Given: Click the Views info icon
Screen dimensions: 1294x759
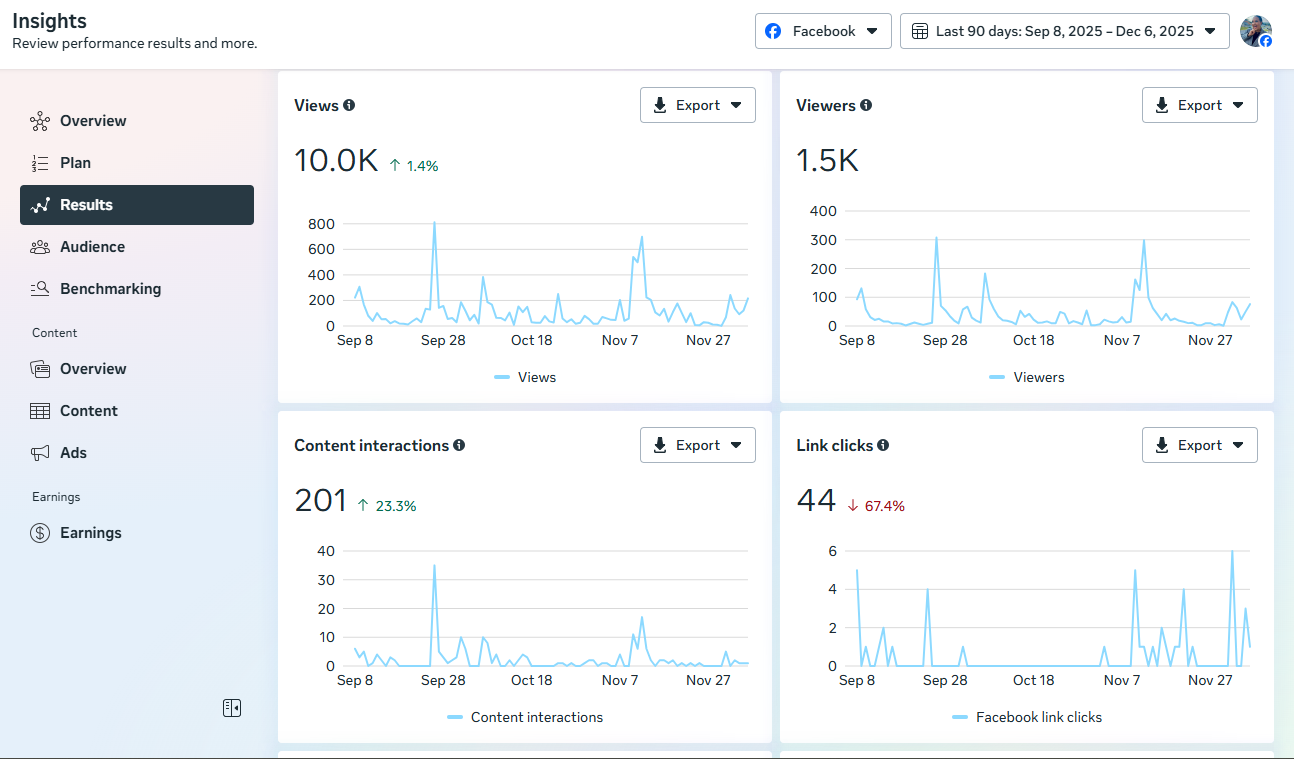Looking at the screenshot, I should tap(349, 105).
